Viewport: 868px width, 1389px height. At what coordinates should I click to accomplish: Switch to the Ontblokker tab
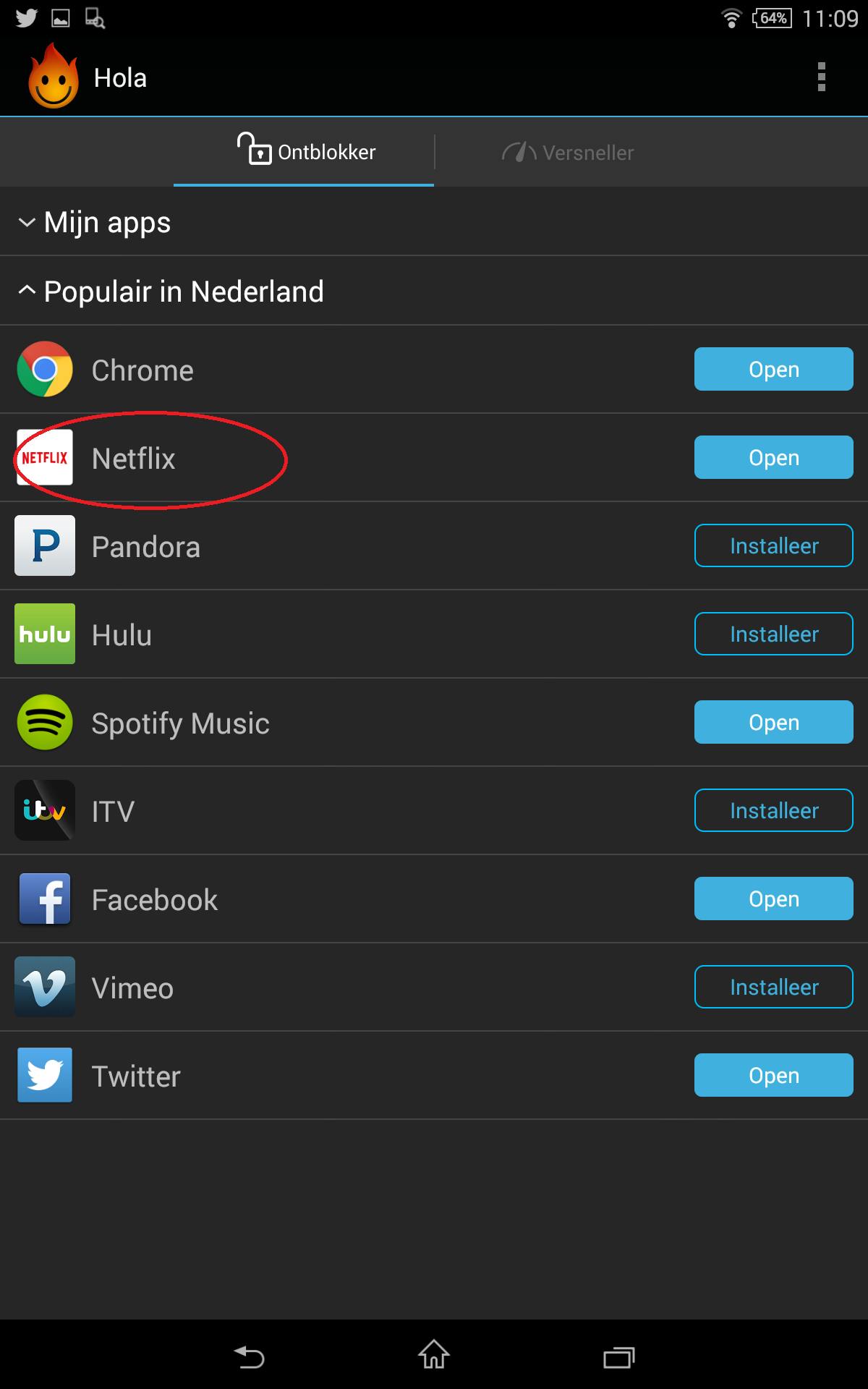tap(305, 152)
